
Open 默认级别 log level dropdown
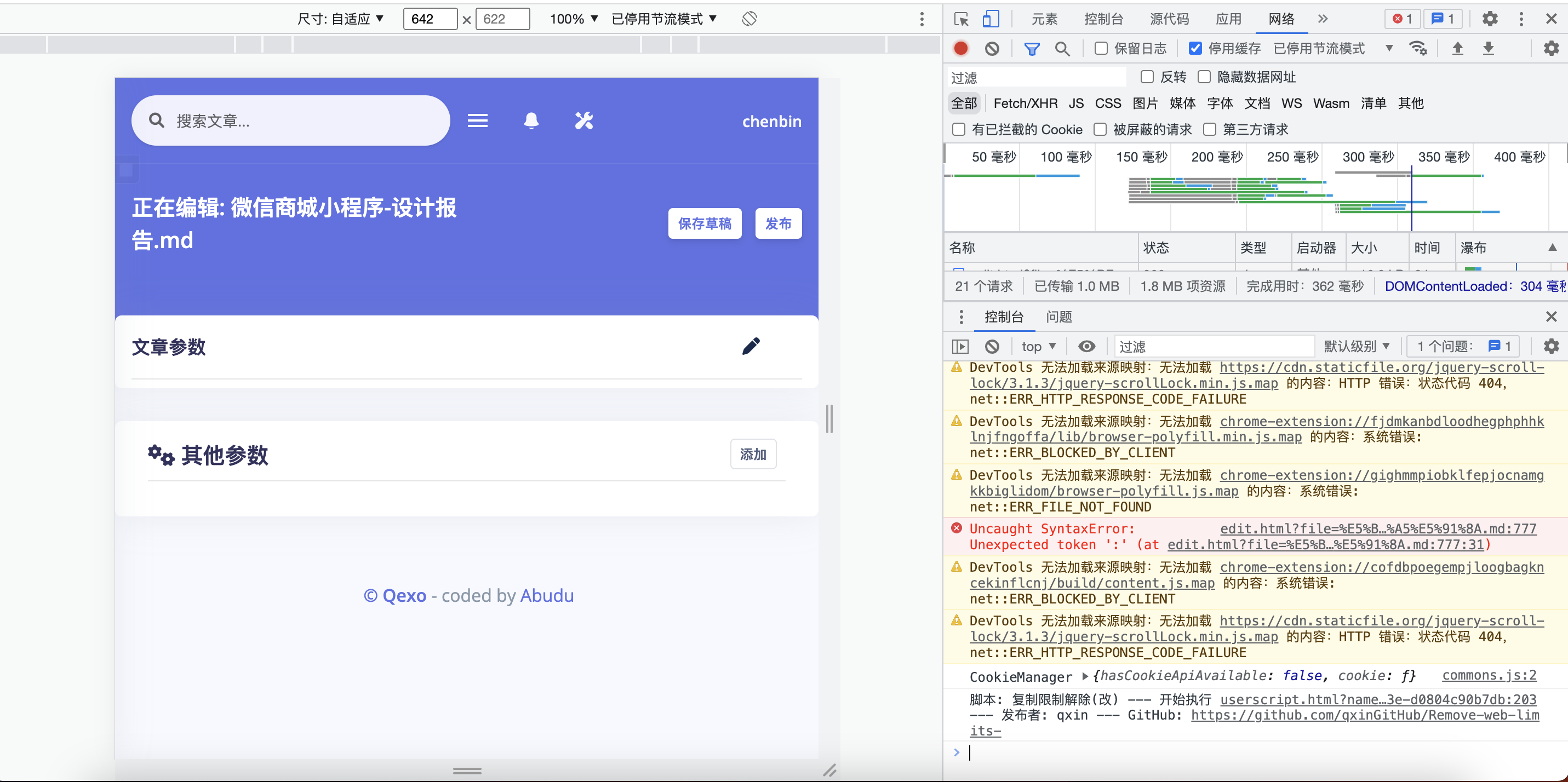coord(1357,346)
